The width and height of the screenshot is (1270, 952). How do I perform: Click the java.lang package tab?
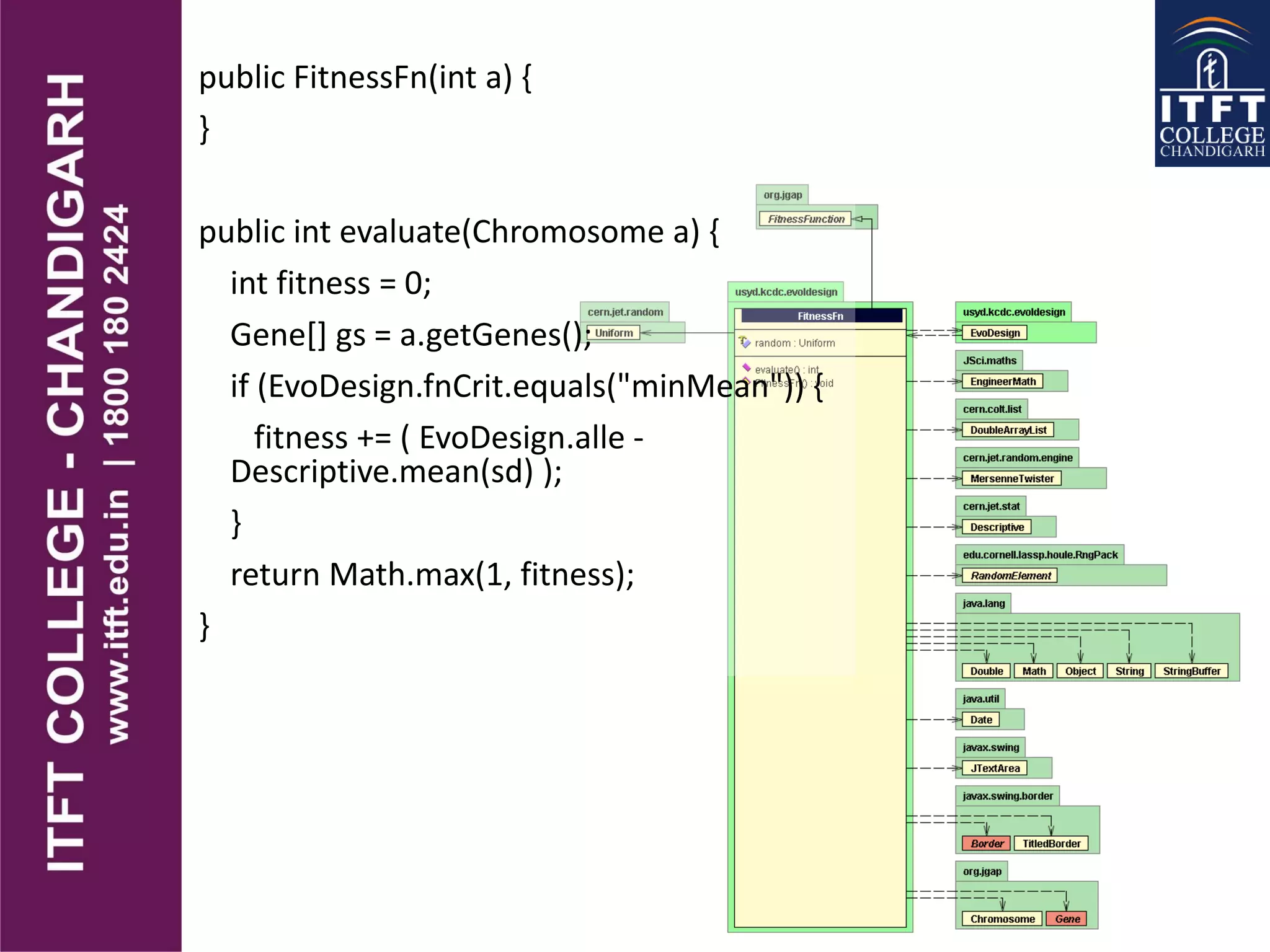984,603
